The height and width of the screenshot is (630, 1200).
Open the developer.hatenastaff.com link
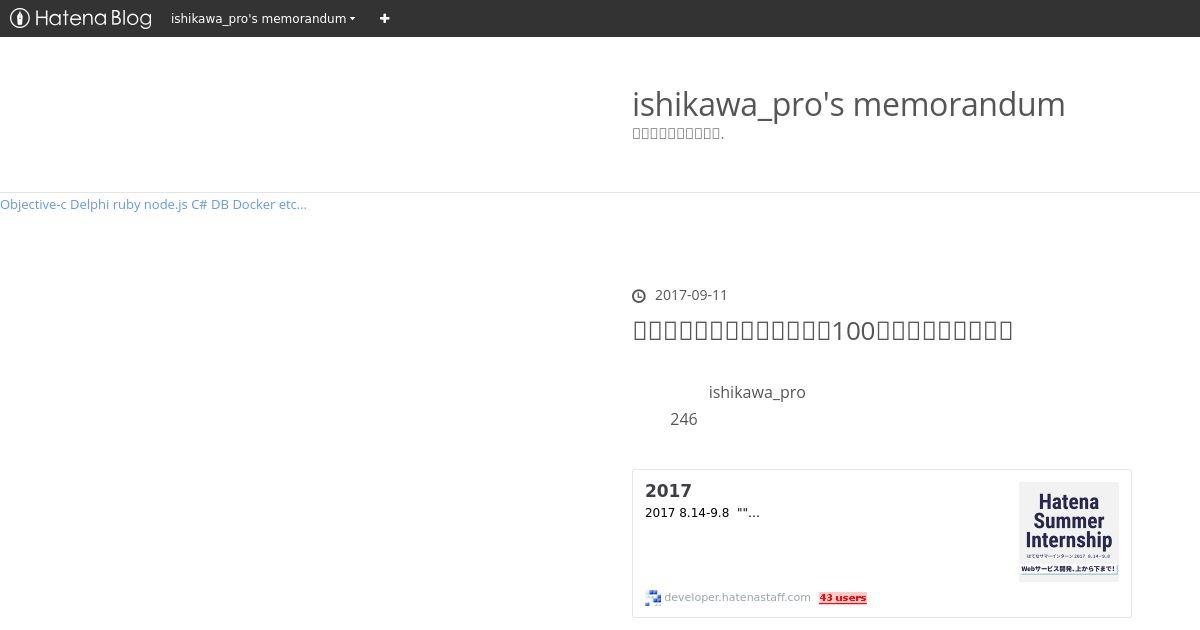tap(737, 598)
